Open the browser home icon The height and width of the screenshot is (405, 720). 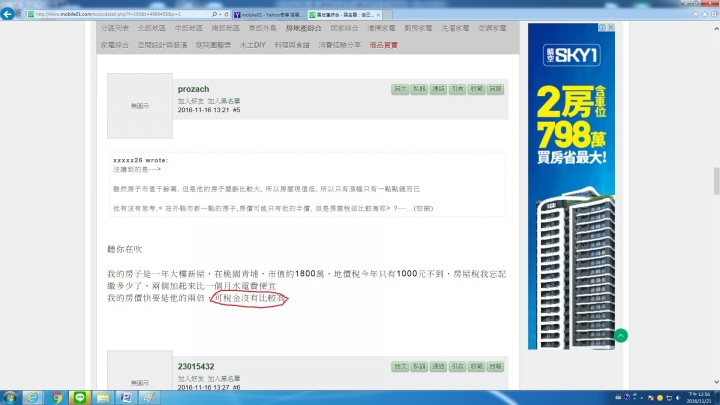click(x=696, y=14)
